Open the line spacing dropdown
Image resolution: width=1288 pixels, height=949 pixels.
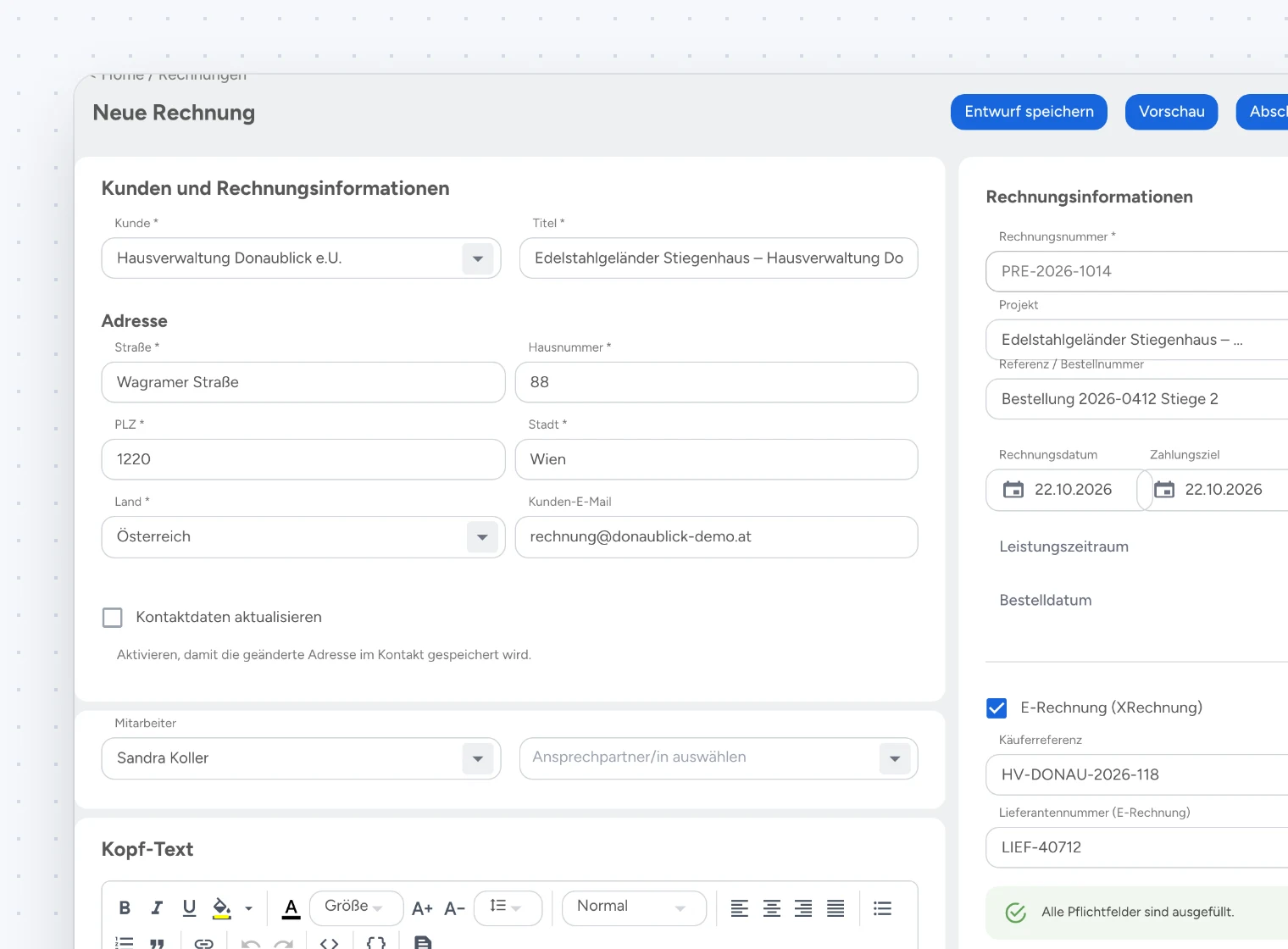tap(508, 907)
